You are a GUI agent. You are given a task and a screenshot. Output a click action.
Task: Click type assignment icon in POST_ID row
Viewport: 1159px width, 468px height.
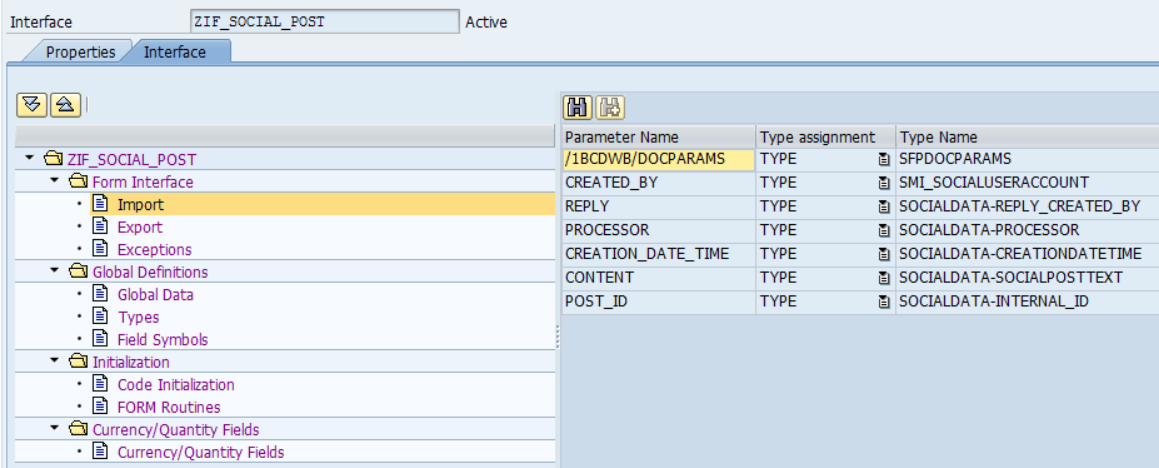point(883,302)
